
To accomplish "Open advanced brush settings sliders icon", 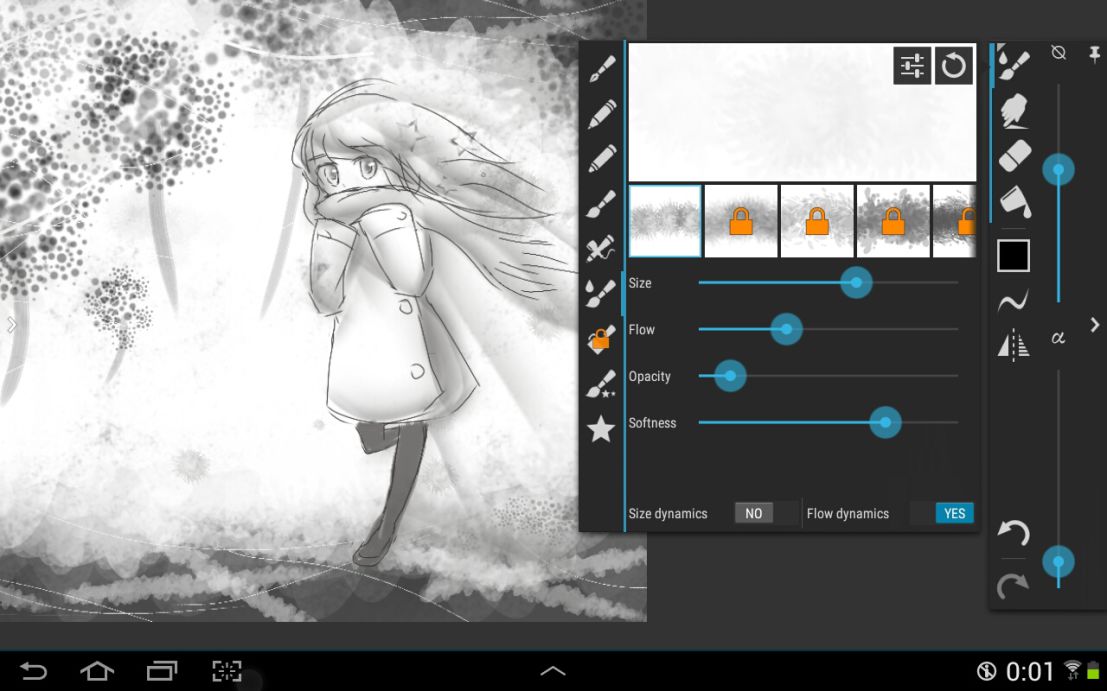I will [912, 66].
